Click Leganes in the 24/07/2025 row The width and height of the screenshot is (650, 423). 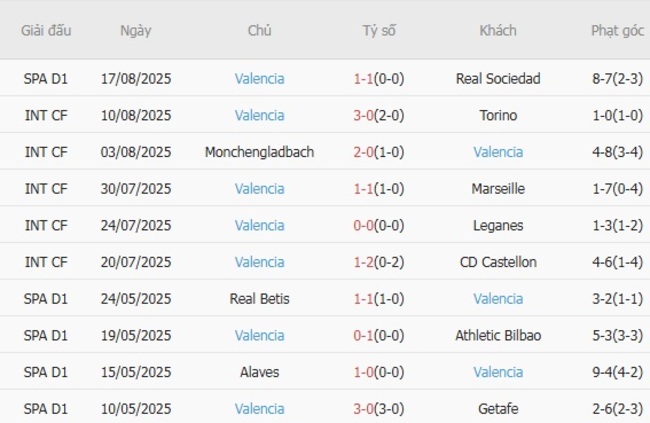pos(497,225)
